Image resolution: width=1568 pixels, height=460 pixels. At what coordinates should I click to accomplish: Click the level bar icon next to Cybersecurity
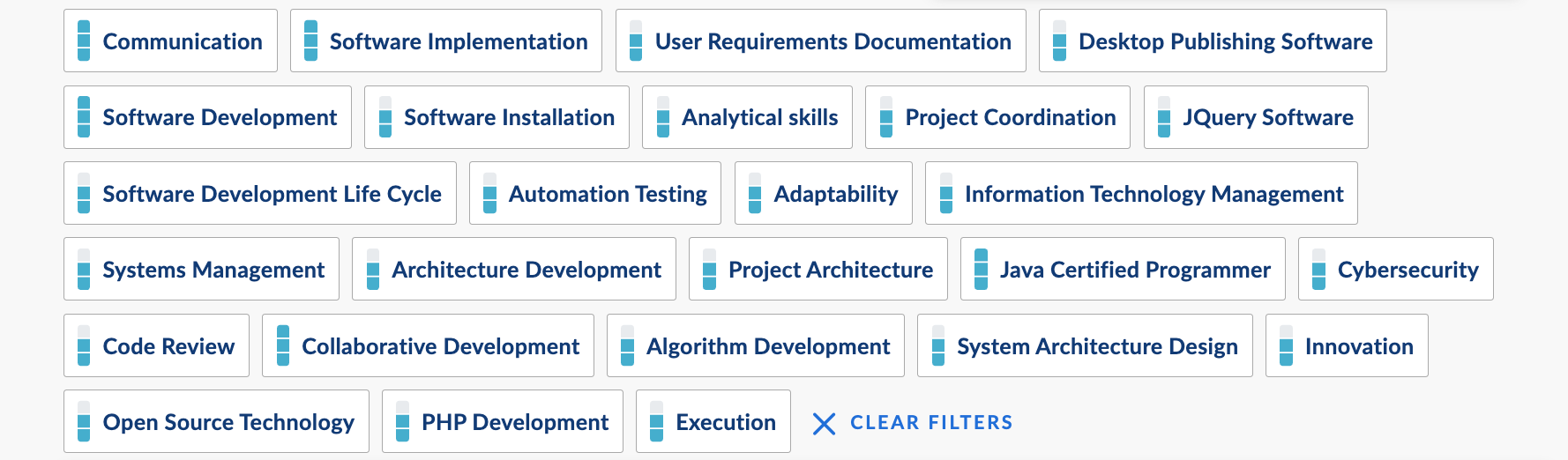point(1318,270)
